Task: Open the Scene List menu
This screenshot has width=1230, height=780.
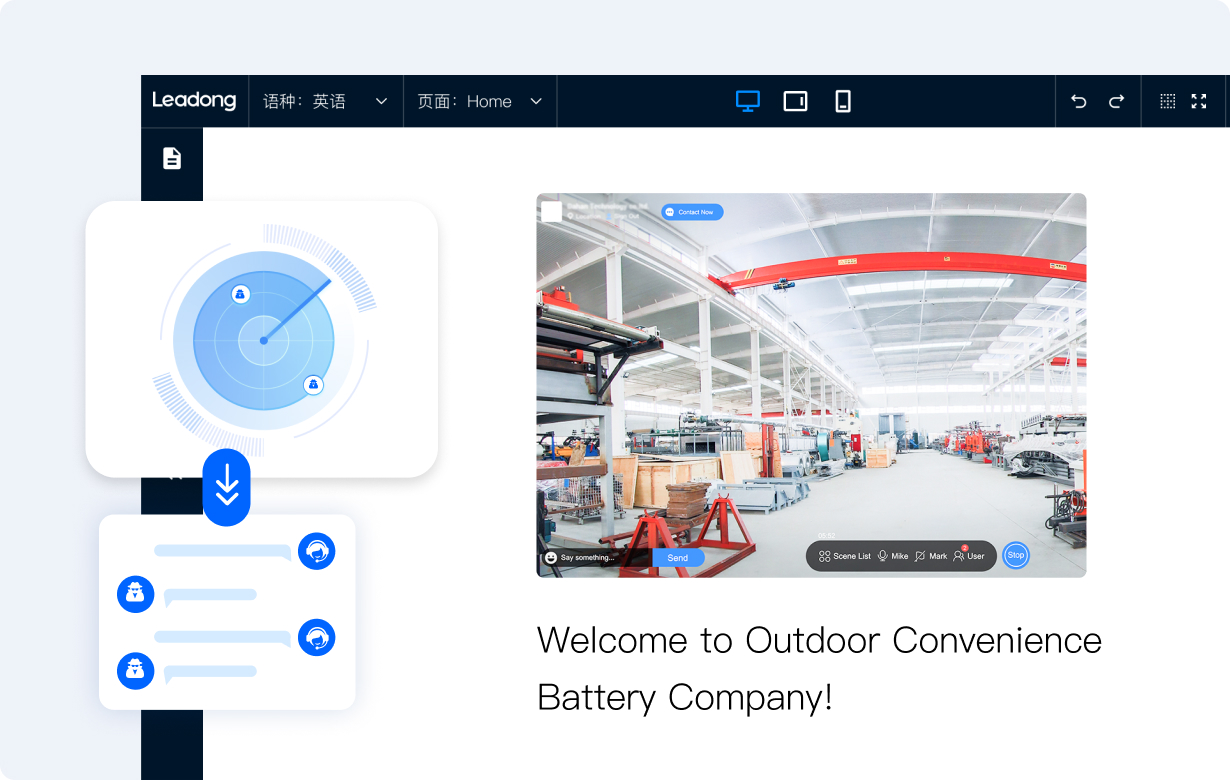Action: [845, 556]
